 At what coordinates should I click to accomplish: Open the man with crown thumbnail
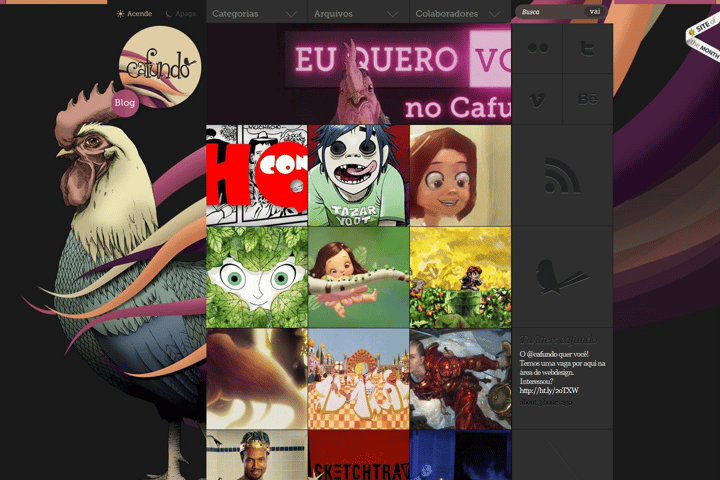click(x=257, y=455)
